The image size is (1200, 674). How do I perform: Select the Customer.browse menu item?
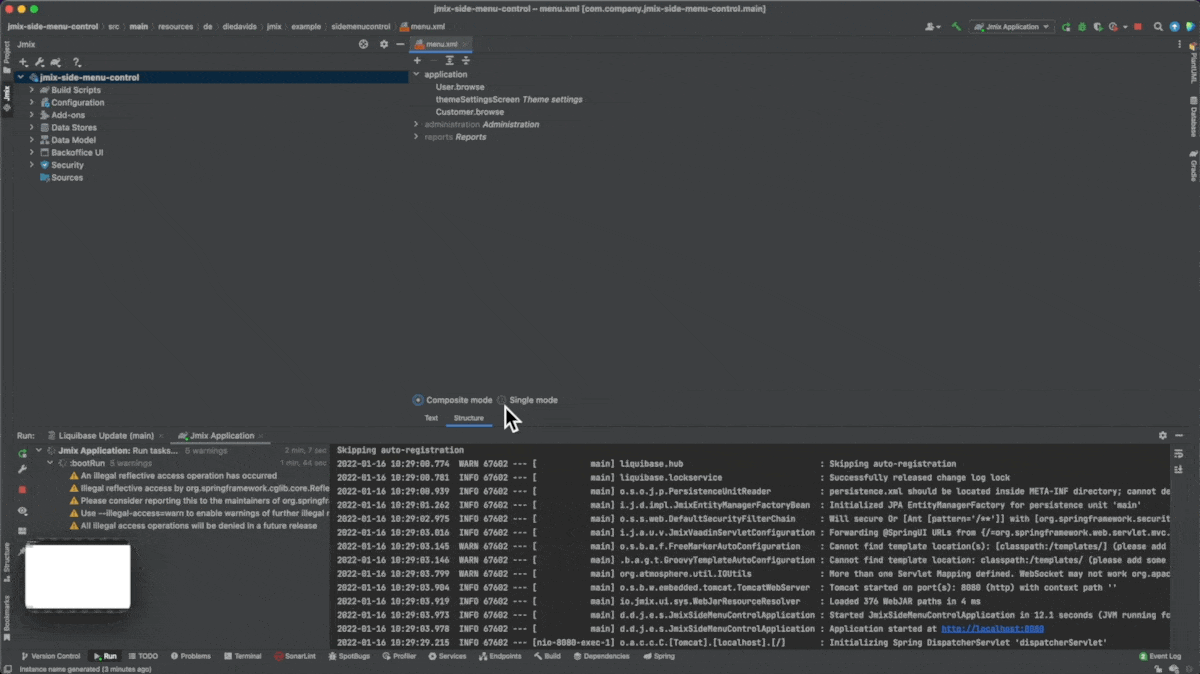pyautogui.click(x=470, y=112)
